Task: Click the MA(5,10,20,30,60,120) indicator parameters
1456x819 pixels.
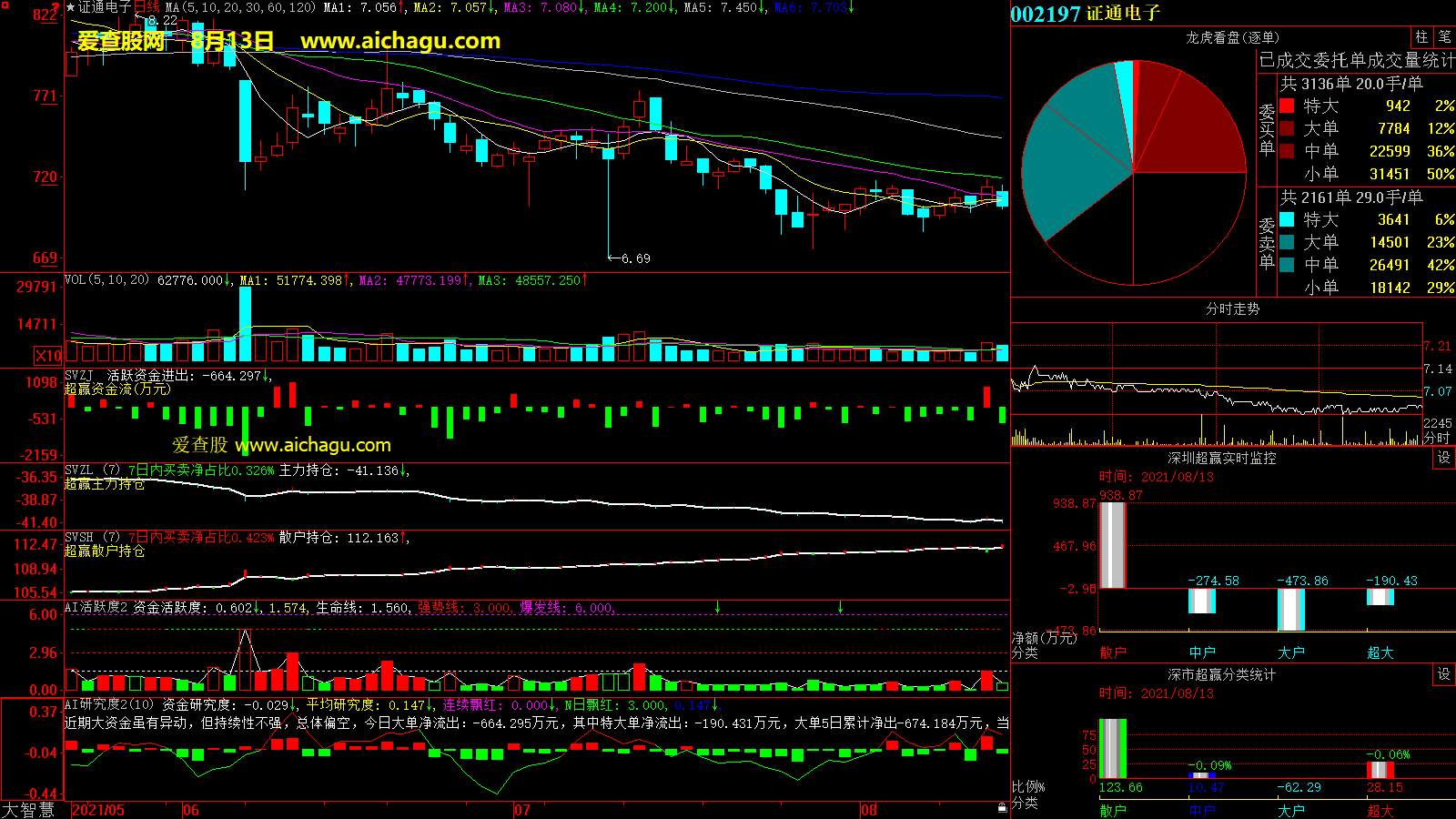Action: [240, 7]
